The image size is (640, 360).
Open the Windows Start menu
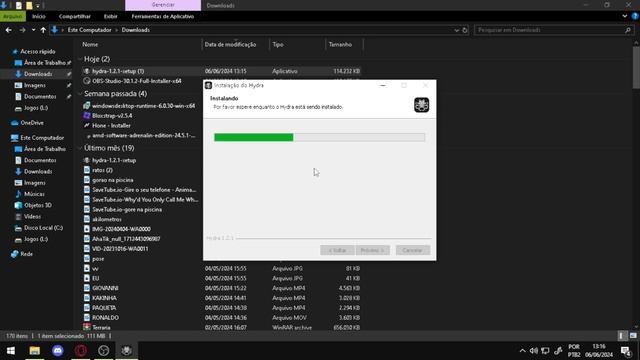pos(11,350)
